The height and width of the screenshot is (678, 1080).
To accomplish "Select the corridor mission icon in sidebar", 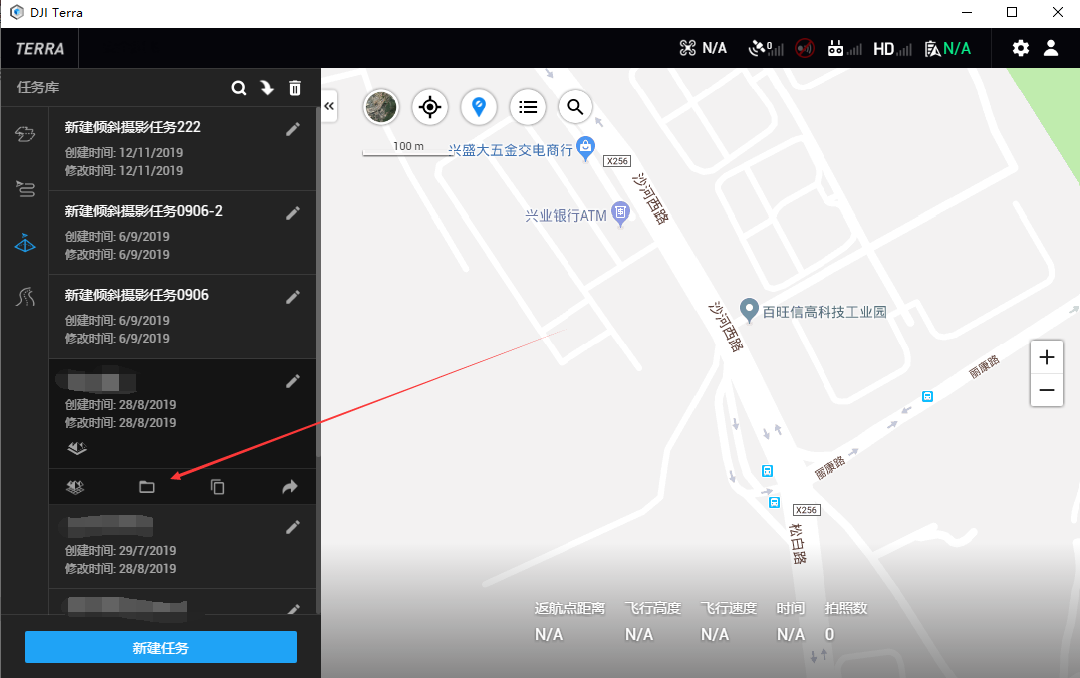I will (x=25, y=297).
